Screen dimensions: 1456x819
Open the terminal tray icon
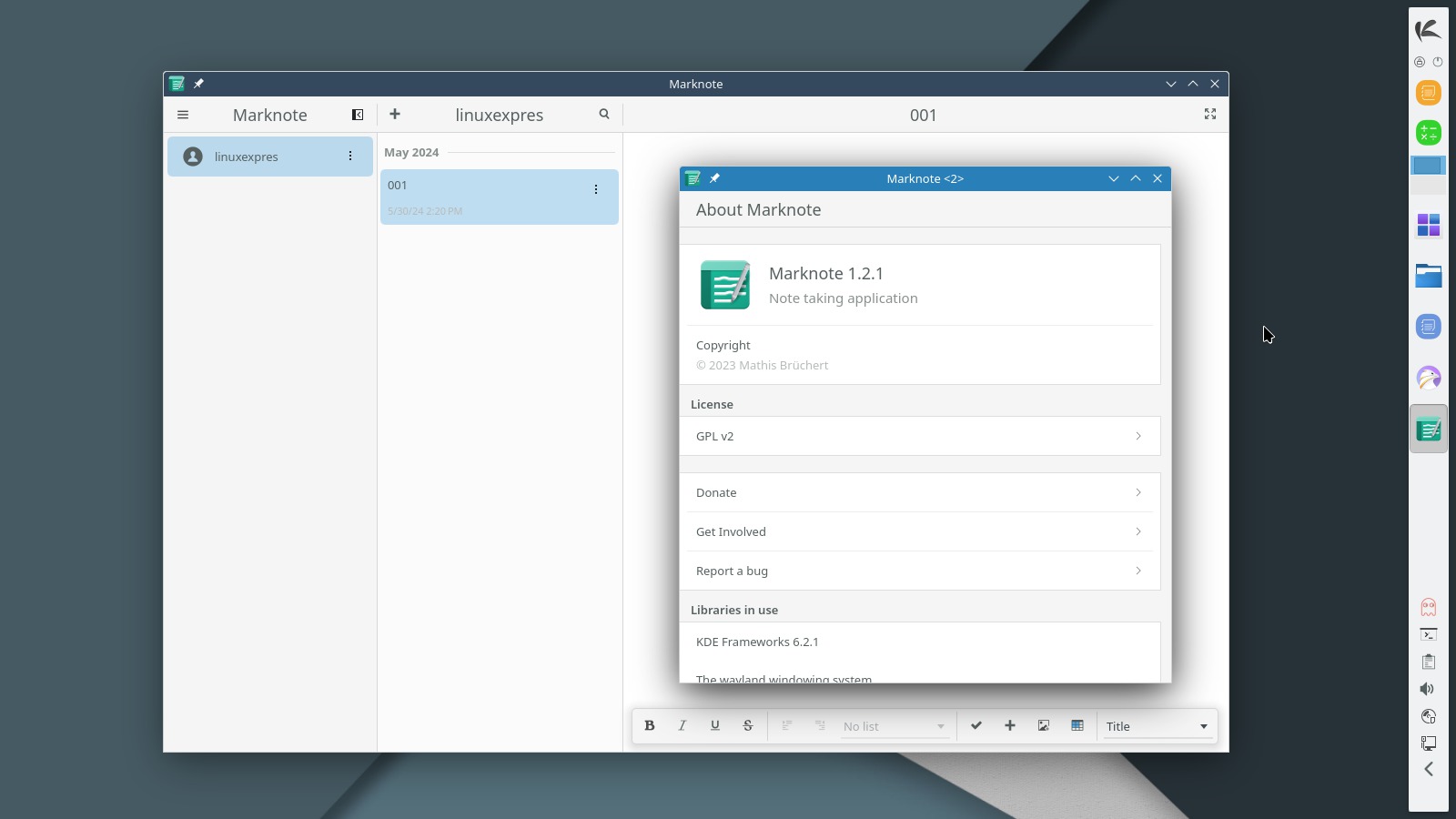pyautogui.click(x=1429, y=634)
